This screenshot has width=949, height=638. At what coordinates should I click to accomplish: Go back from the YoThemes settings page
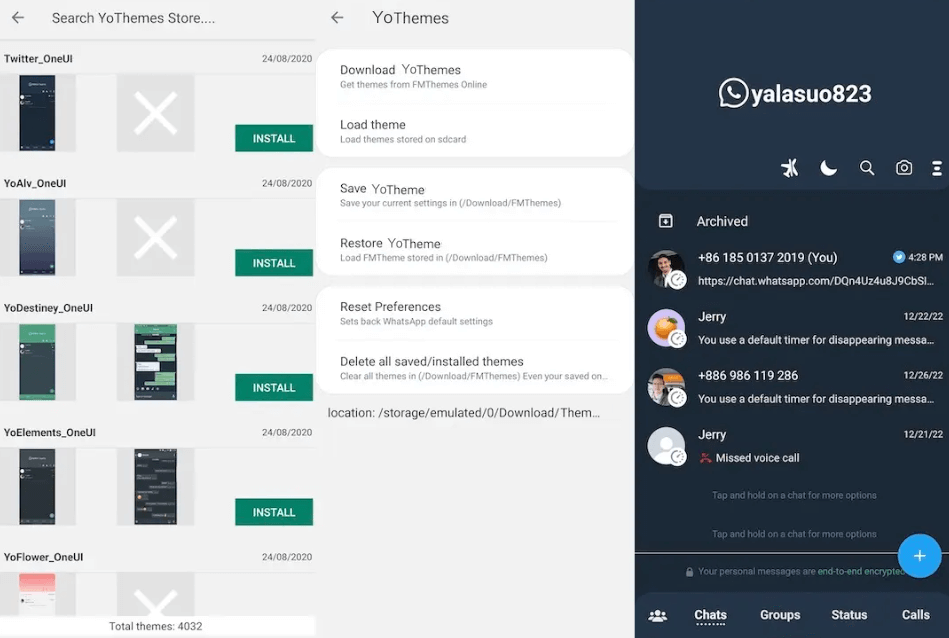click(337, 18)
